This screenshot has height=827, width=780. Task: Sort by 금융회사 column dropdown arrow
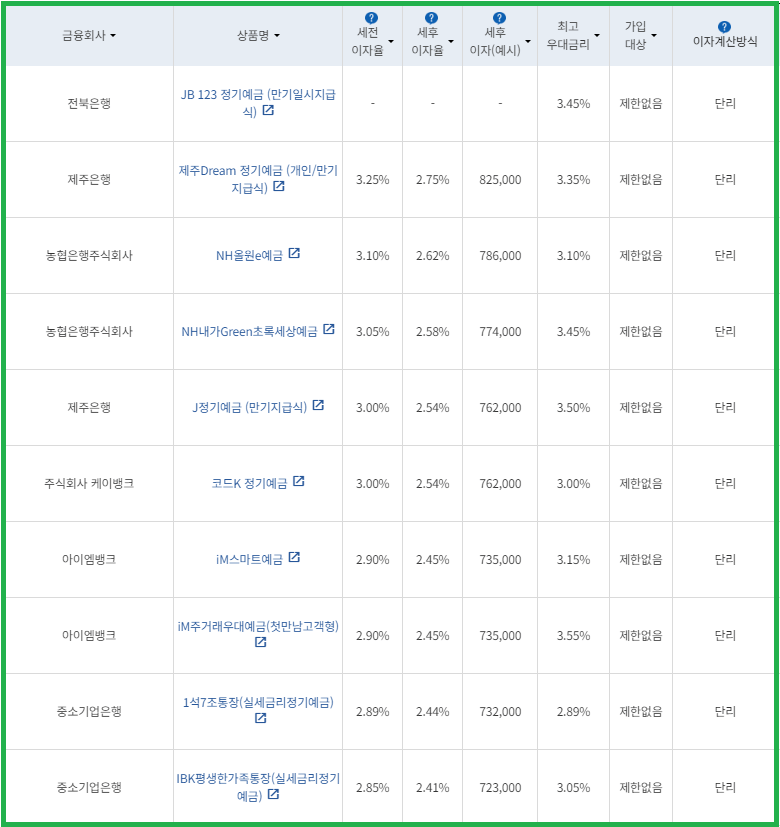113,36
